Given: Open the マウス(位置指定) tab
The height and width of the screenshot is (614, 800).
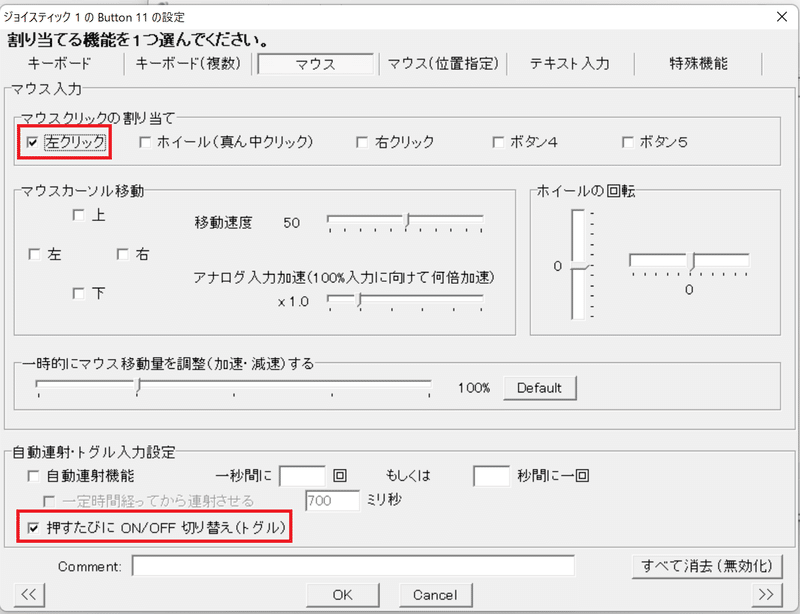Looking at the screenshot, I should [442, 64].
